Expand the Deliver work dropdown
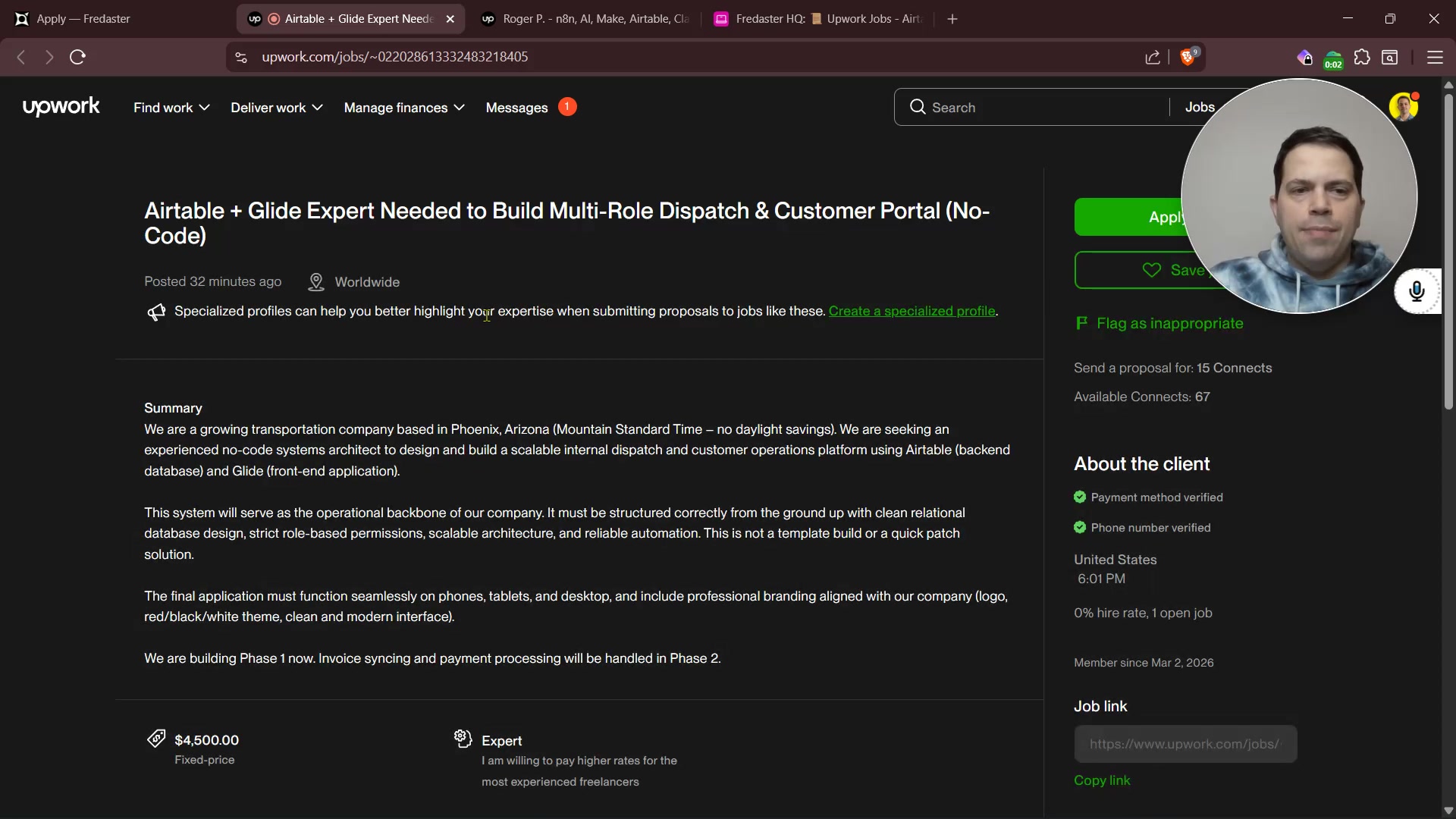This screenshot has width=1456, height=819. [277, 108]
